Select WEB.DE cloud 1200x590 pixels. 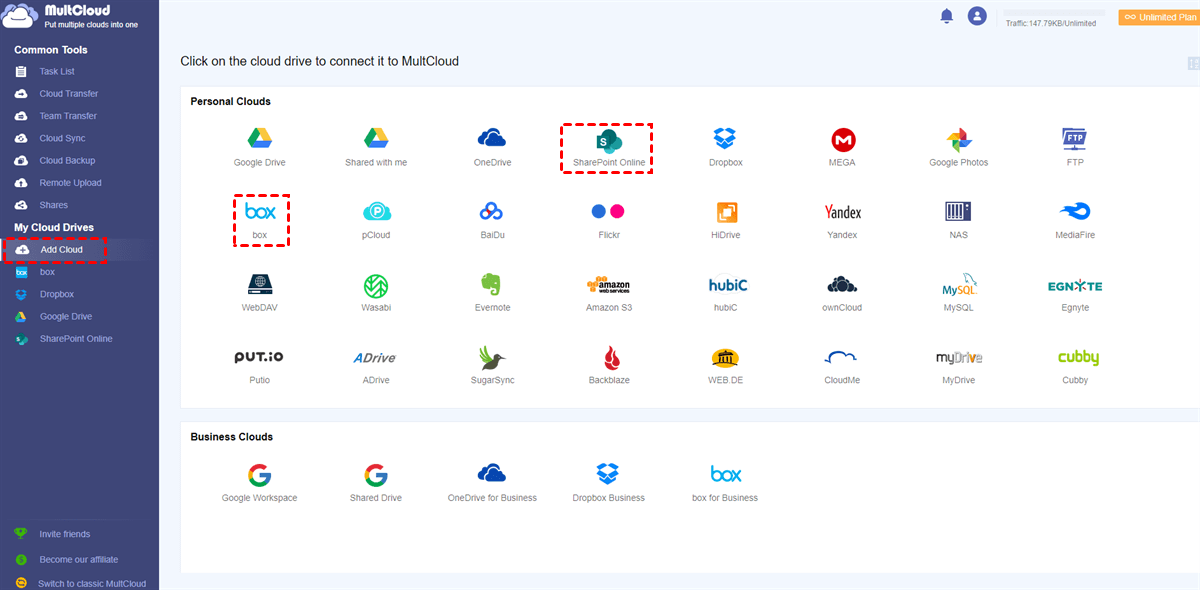pos(727,367)
